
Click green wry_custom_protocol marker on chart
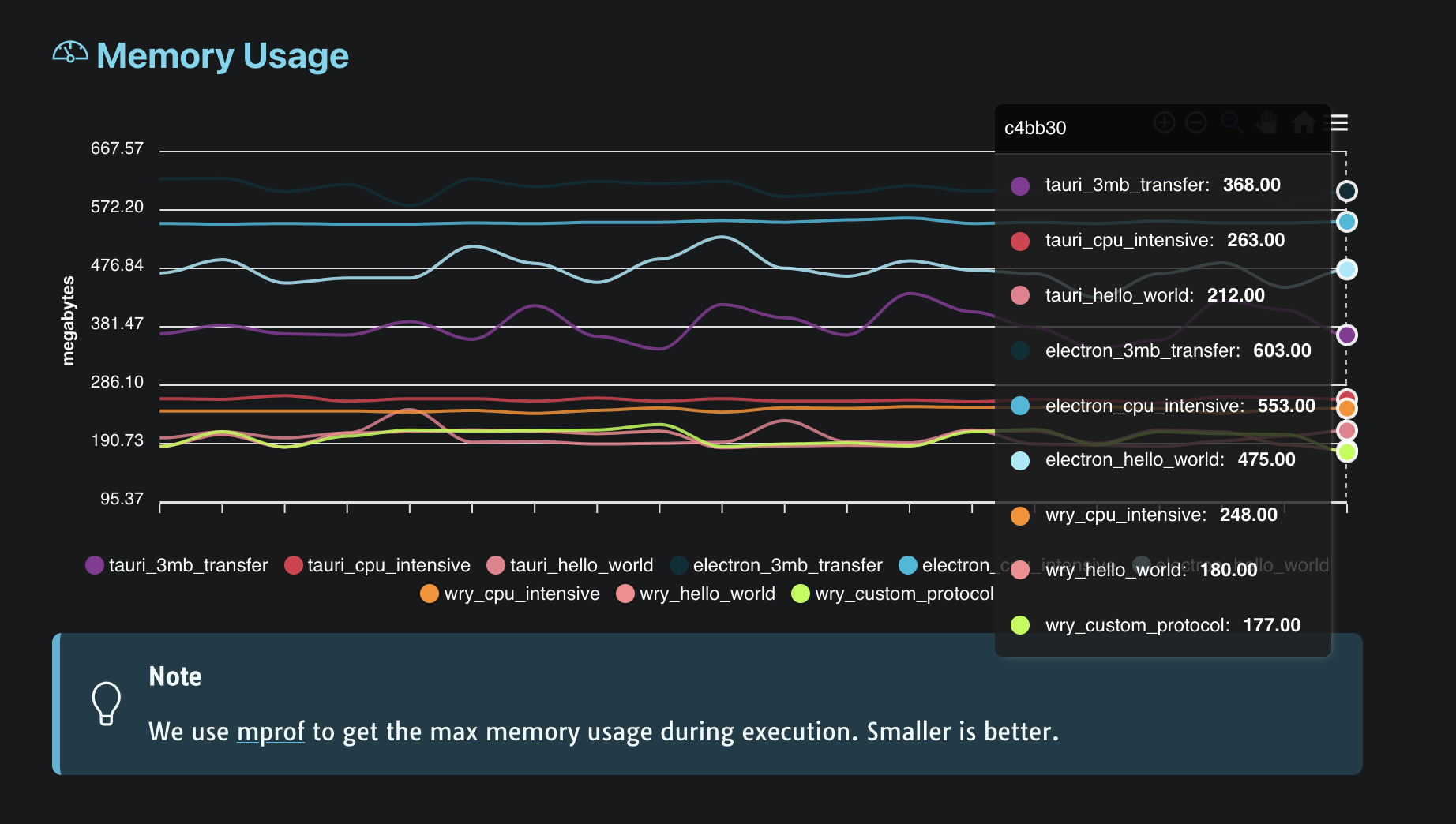pos(1347,452)
